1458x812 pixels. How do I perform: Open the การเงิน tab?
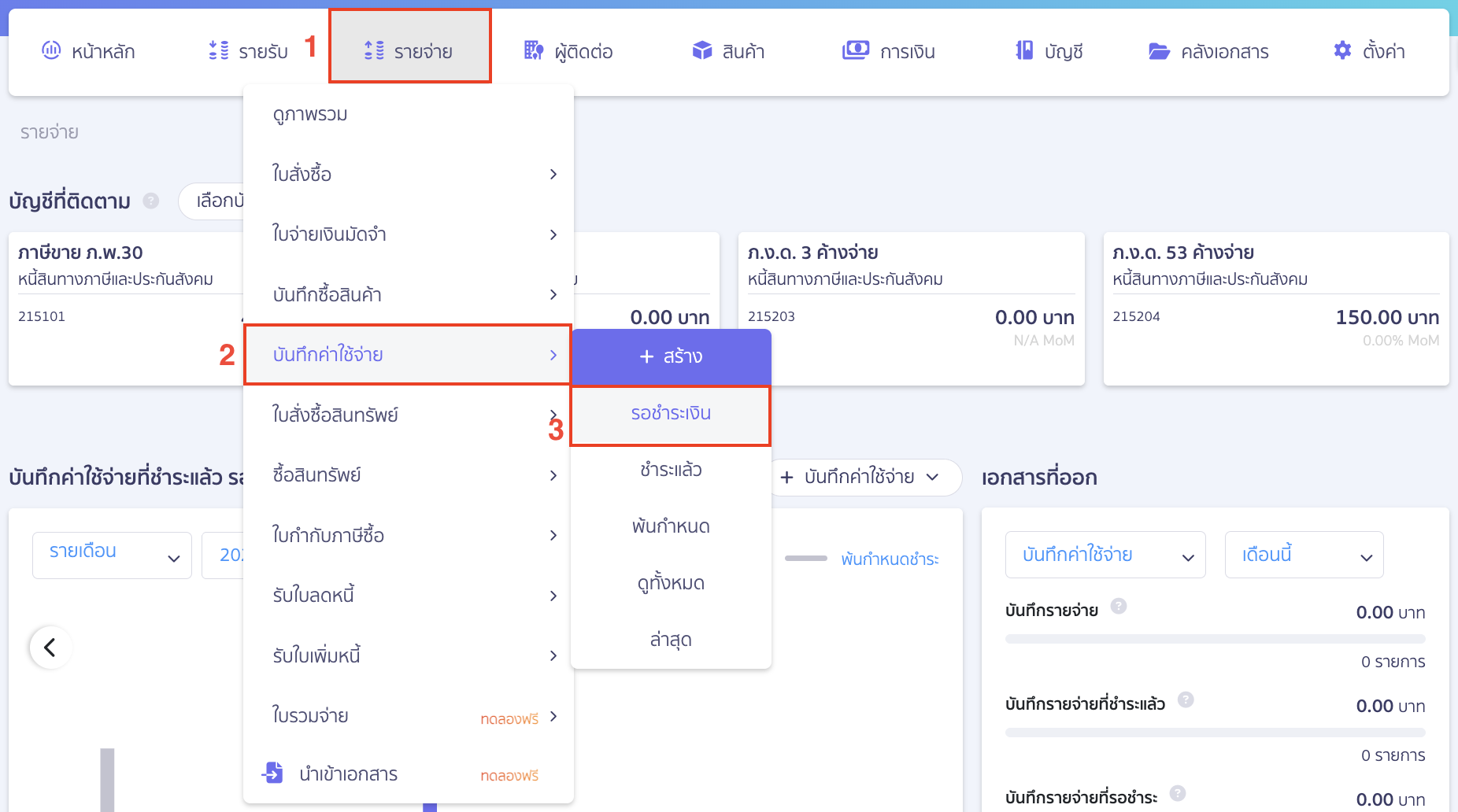tap(889, 51)
